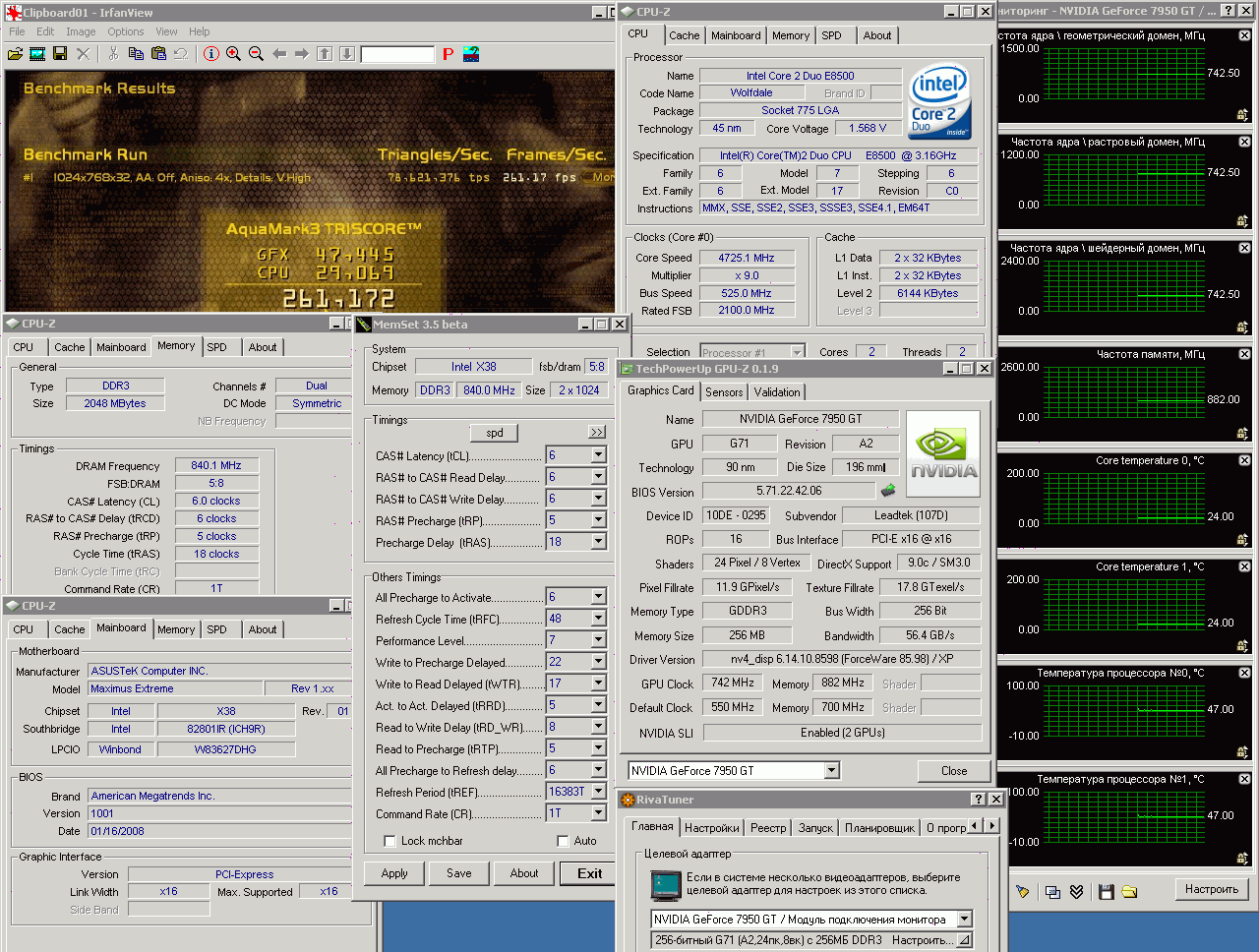1259x952 pixels.
Task: Close the memory frequency graph with its X
Action: point(1244,354)
